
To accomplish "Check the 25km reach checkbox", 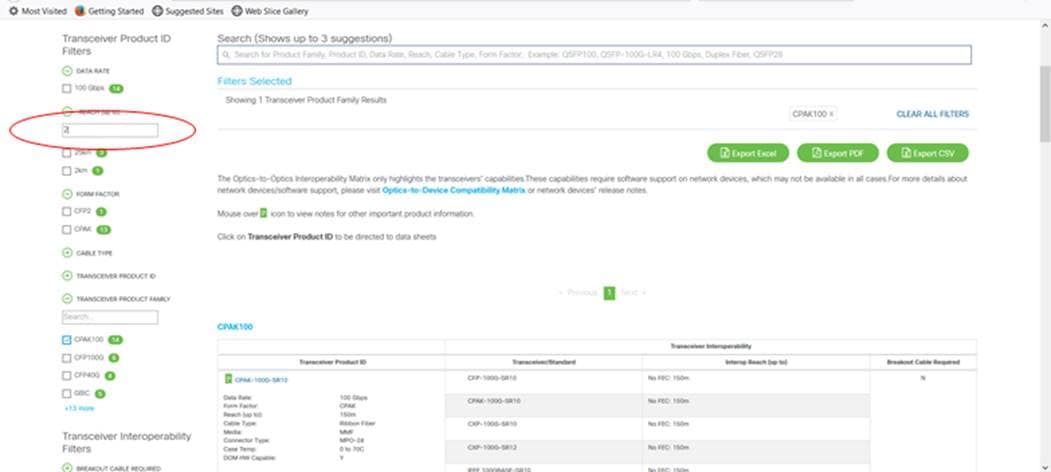I will (x=66, y=153).
